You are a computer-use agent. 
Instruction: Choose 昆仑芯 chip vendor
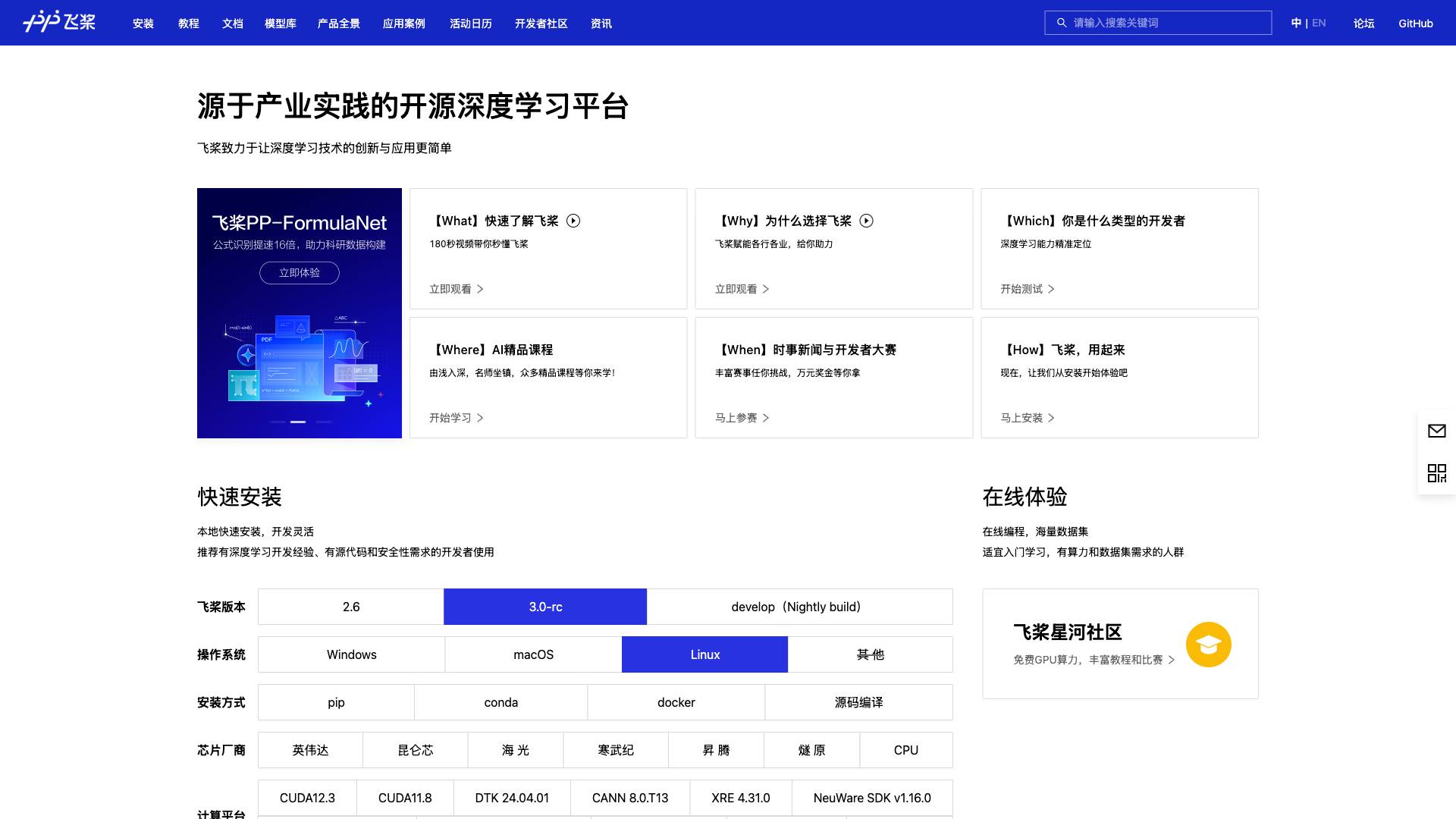[x=415, y=750]
